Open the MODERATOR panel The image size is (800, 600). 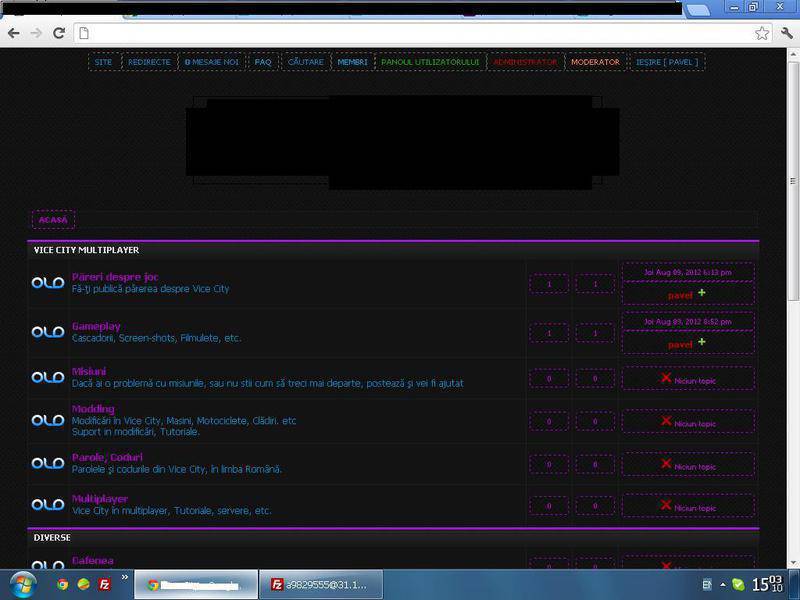(595, 62)
